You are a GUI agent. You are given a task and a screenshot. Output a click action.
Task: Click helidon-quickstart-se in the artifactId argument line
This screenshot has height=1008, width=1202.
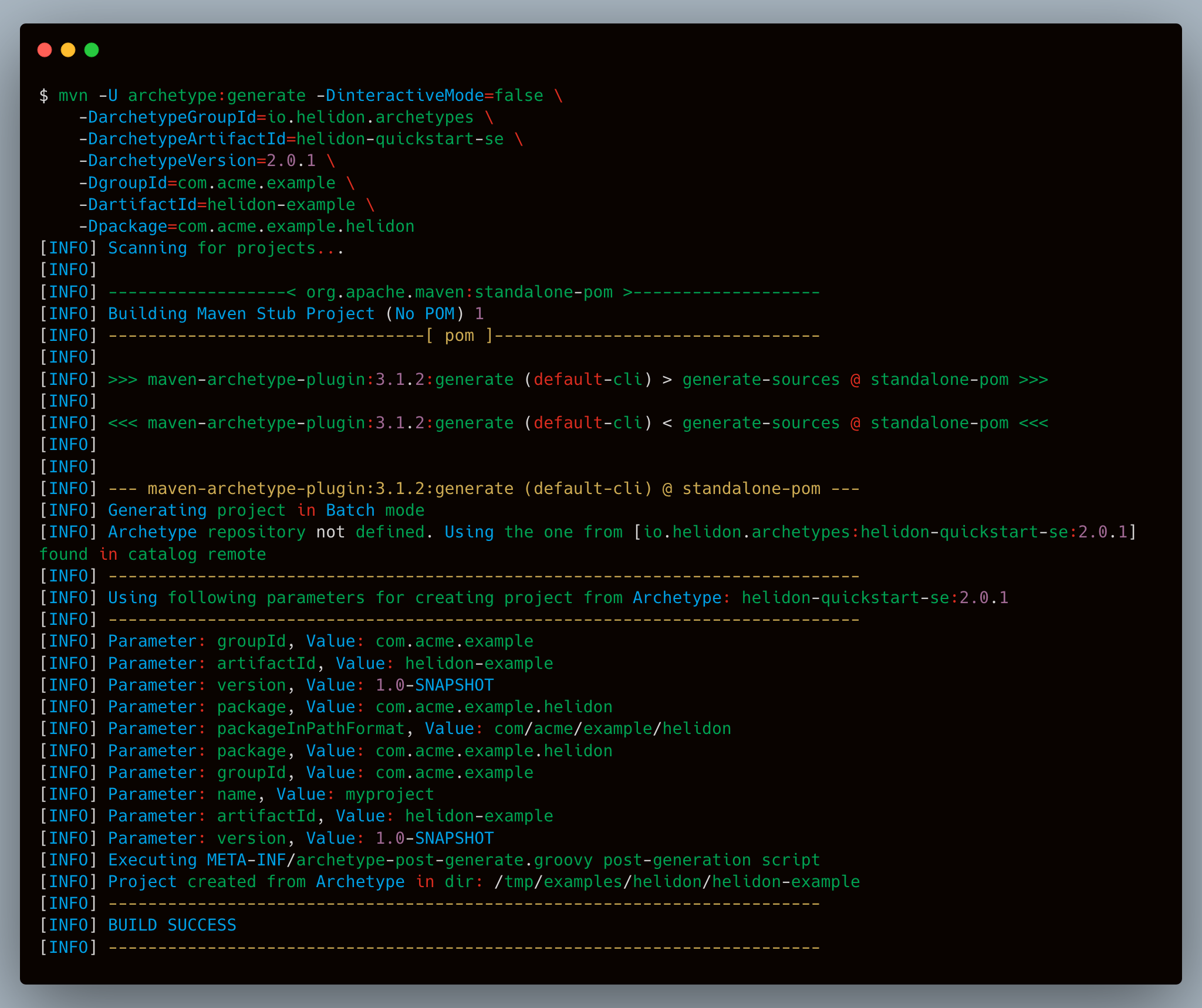400,139
